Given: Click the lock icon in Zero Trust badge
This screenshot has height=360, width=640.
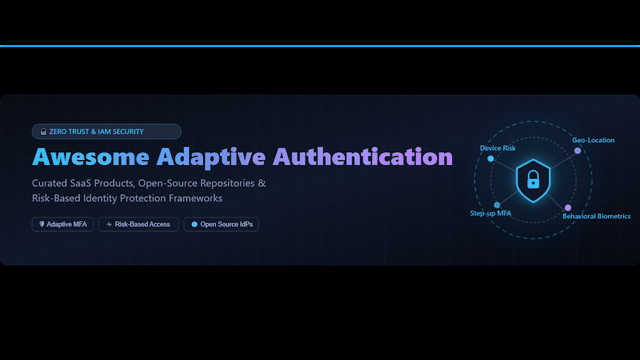Looking at the screenshot, I should tap(43, 131).
